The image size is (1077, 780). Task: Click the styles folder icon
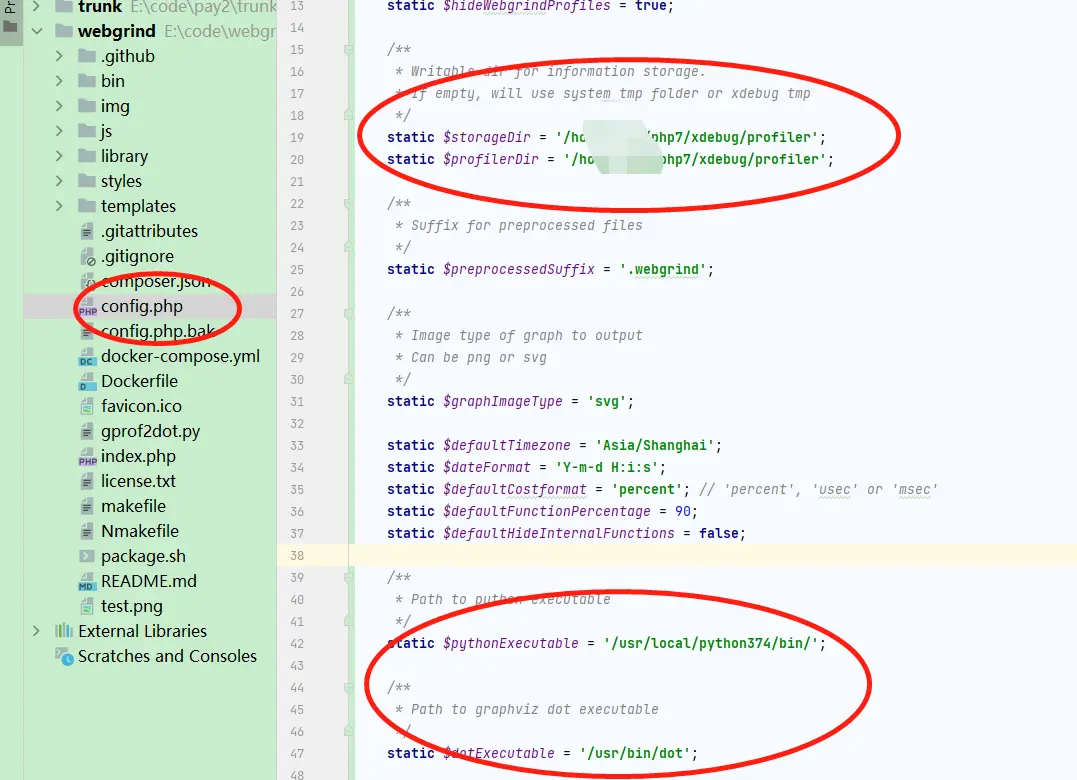tap(87, 181)
